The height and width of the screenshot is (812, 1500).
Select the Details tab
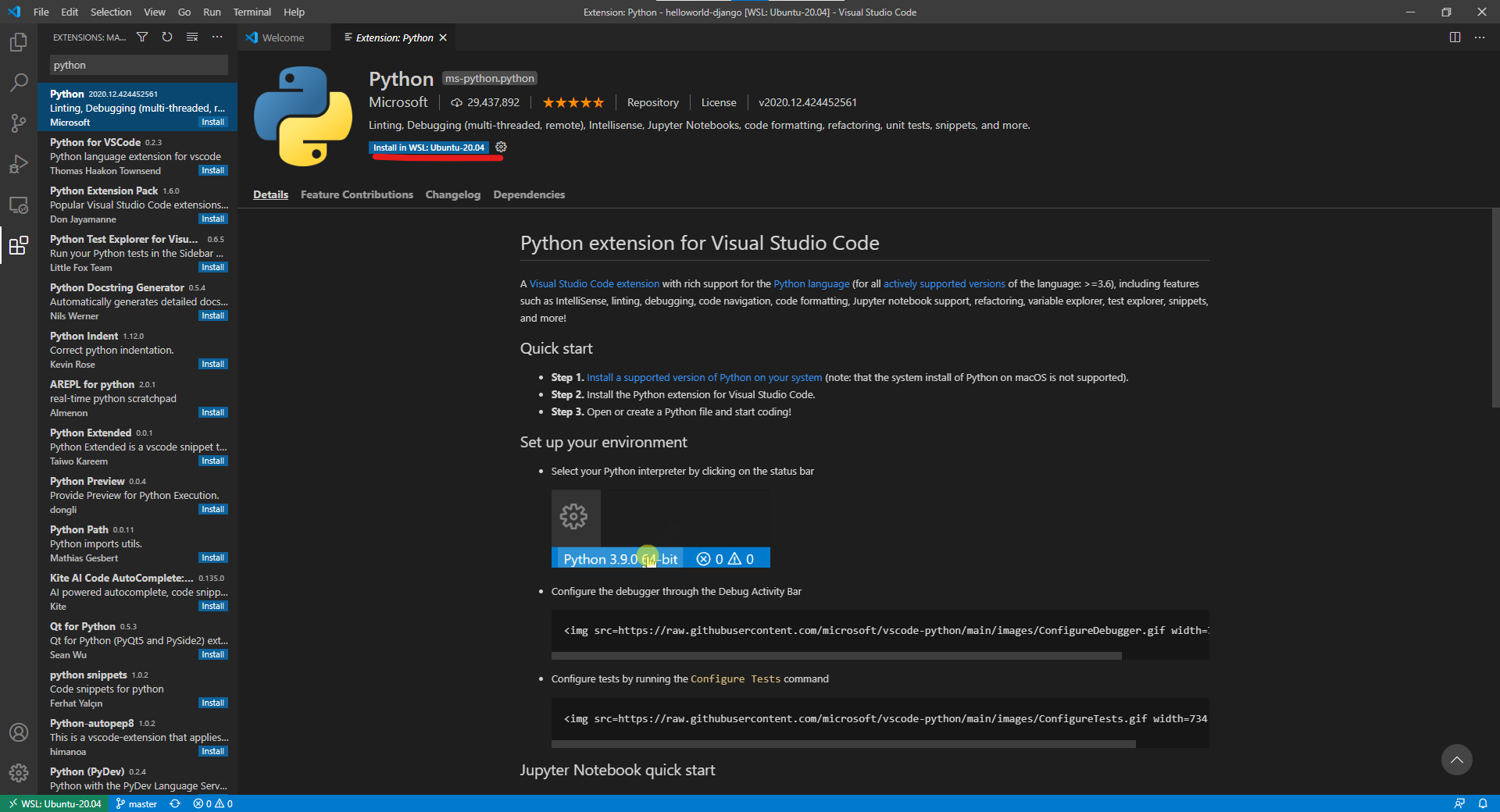pyautogui.click(x=270, y=194)
